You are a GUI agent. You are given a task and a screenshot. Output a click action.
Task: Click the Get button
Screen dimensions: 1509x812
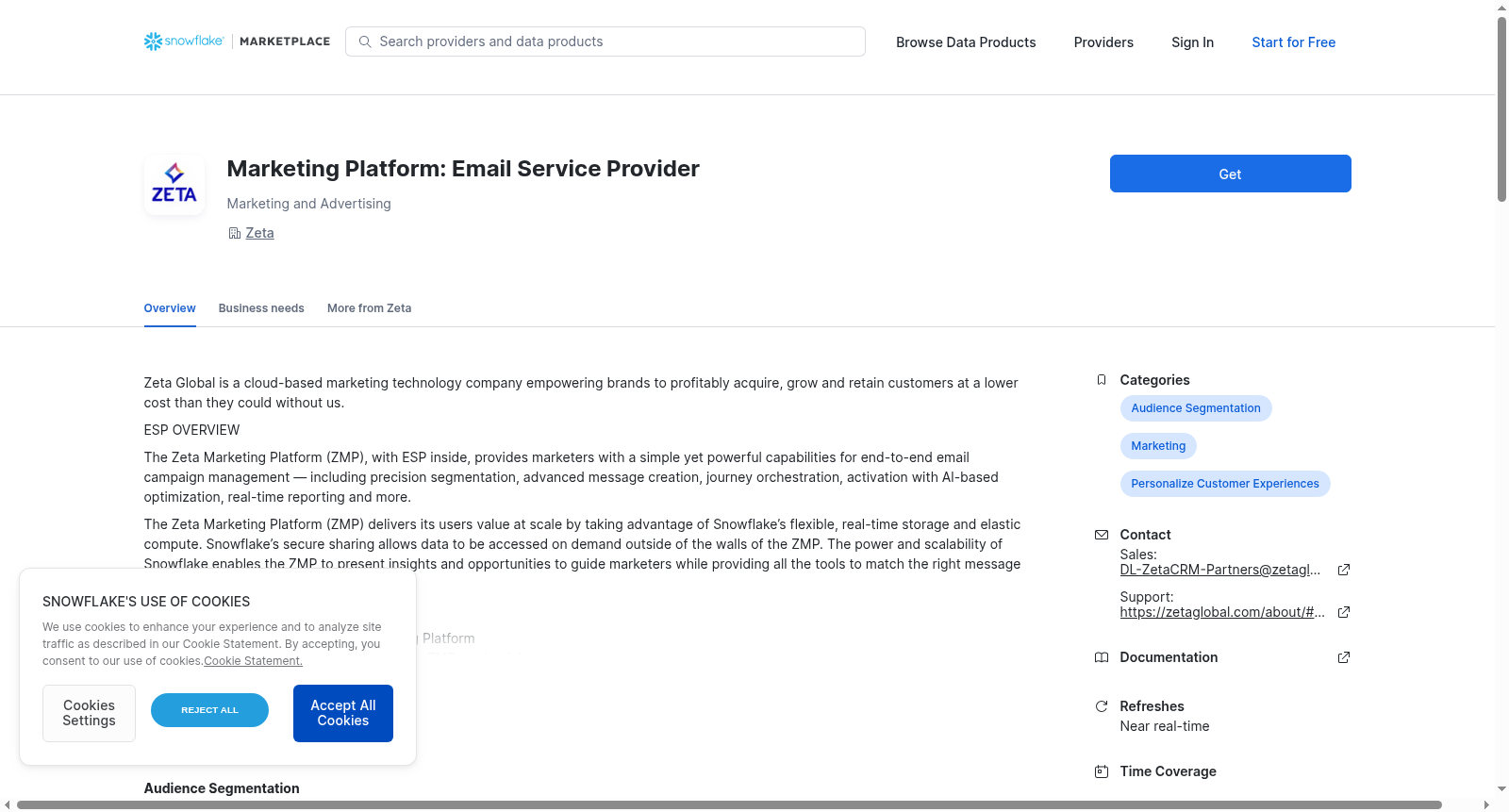point(1230,174)
